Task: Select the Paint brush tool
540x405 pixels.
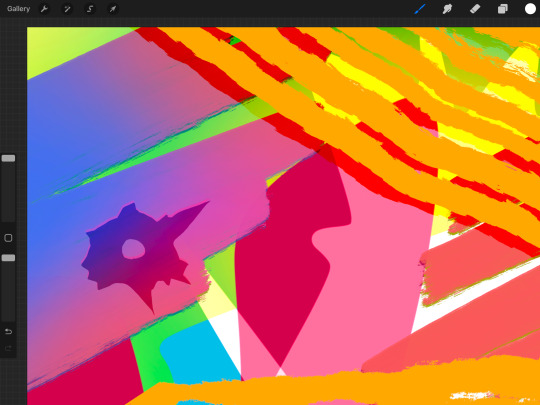Action: click(420, 9)
